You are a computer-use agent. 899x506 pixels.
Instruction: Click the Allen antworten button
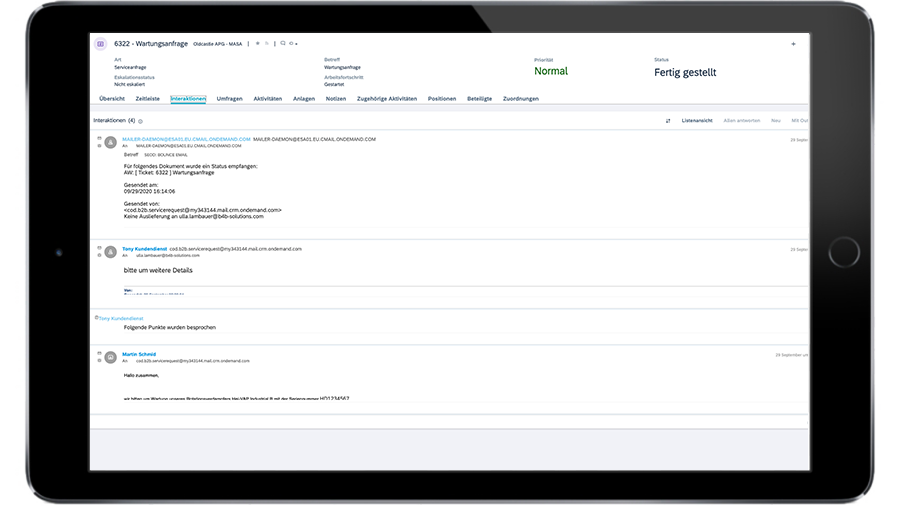click(741, 120)
